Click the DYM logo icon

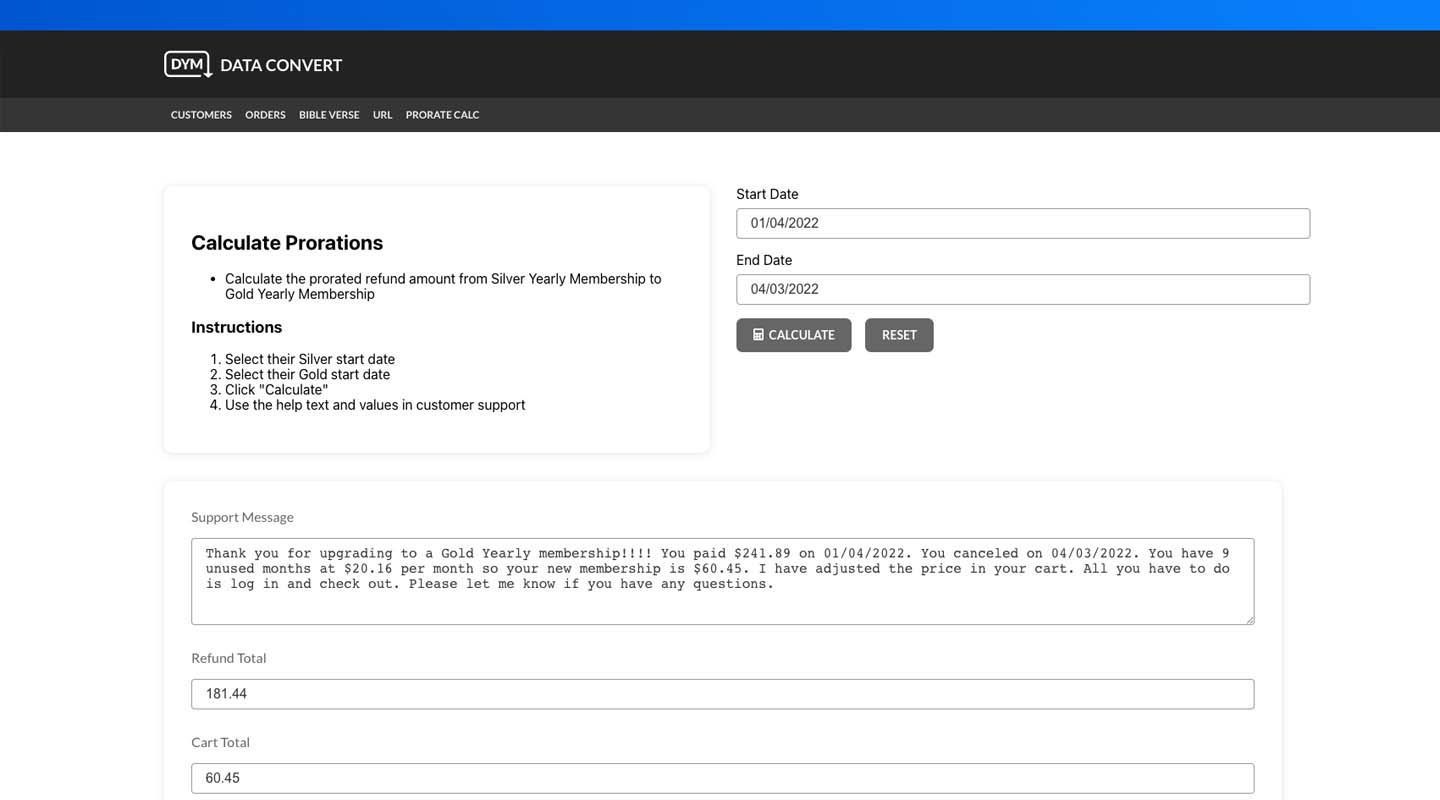coord(186,63)
